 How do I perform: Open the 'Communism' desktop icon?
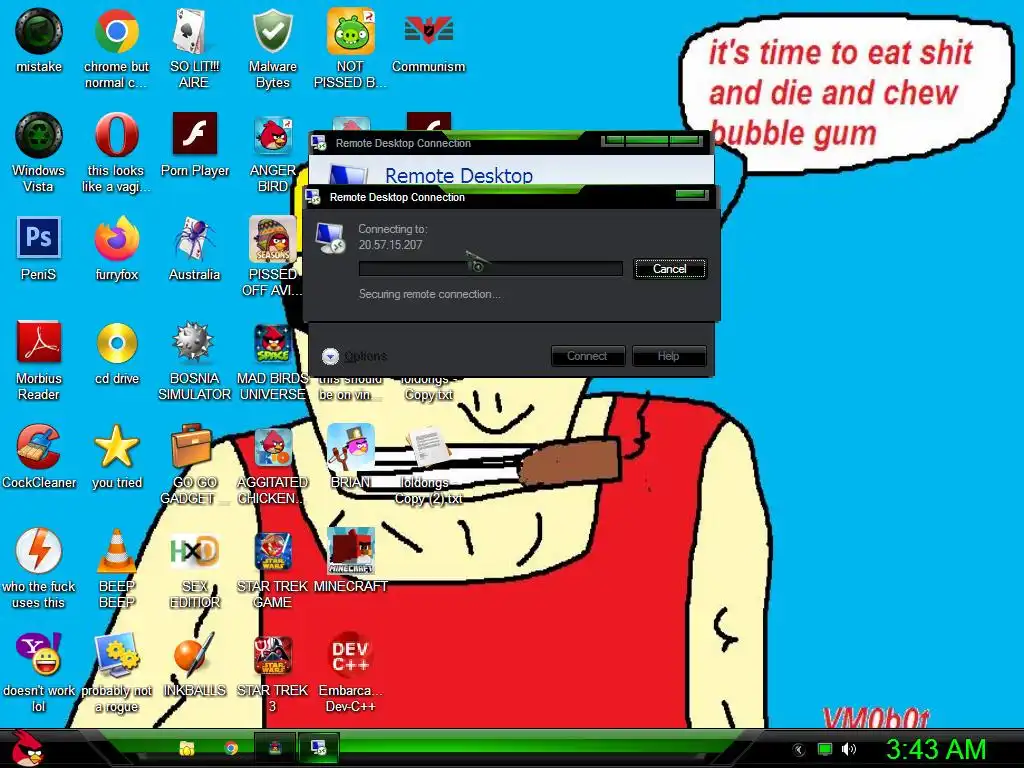[428, 40]
